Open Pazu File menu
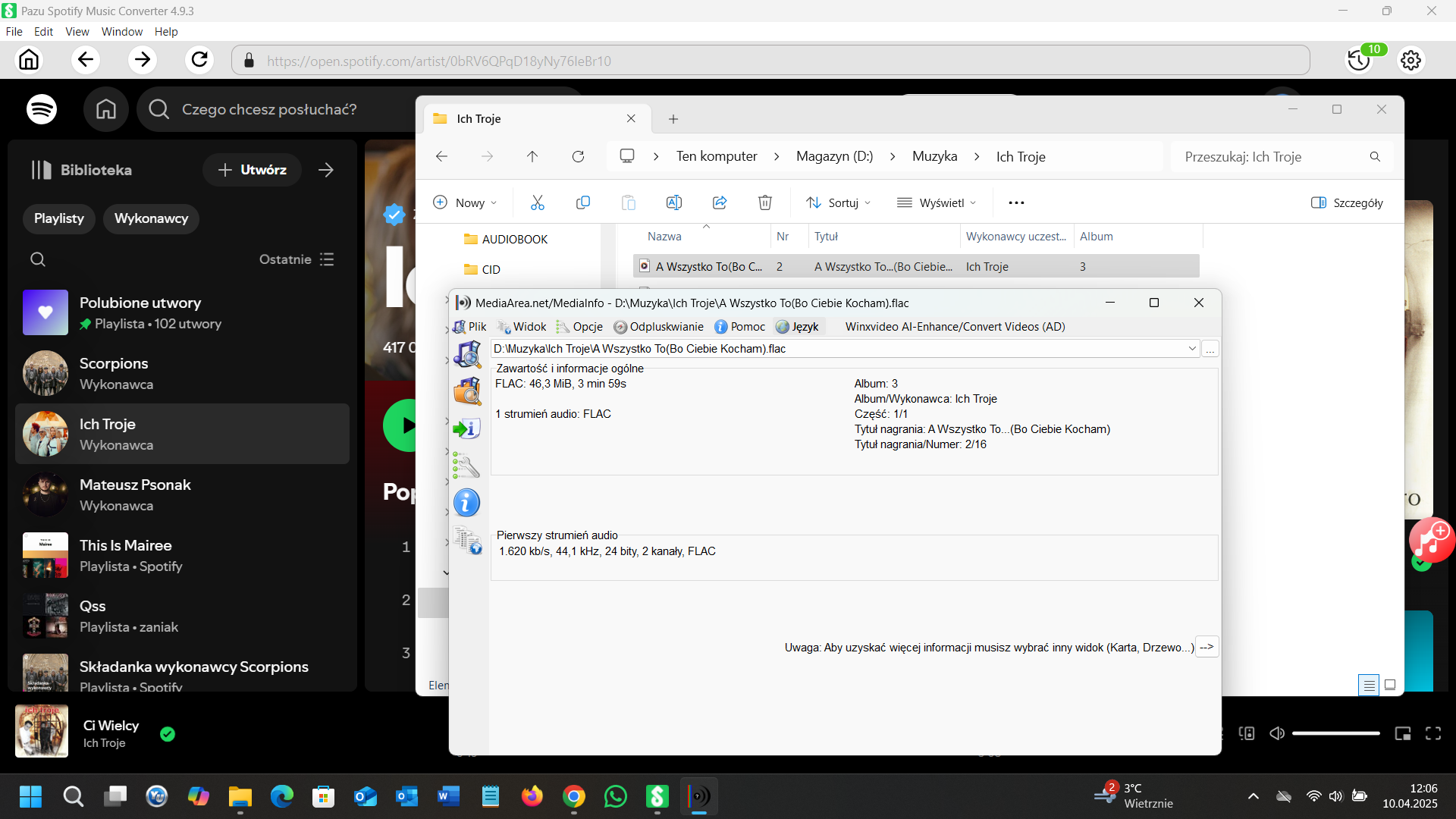This screenshot has width=1456, height=819. point(14,31)
